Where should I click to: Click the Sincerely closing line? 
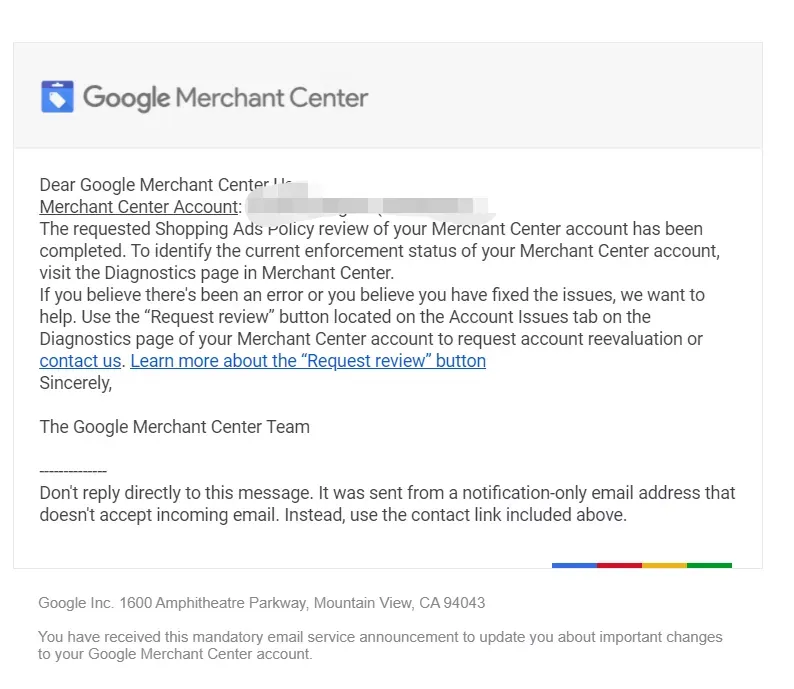[x=75, y=383]
